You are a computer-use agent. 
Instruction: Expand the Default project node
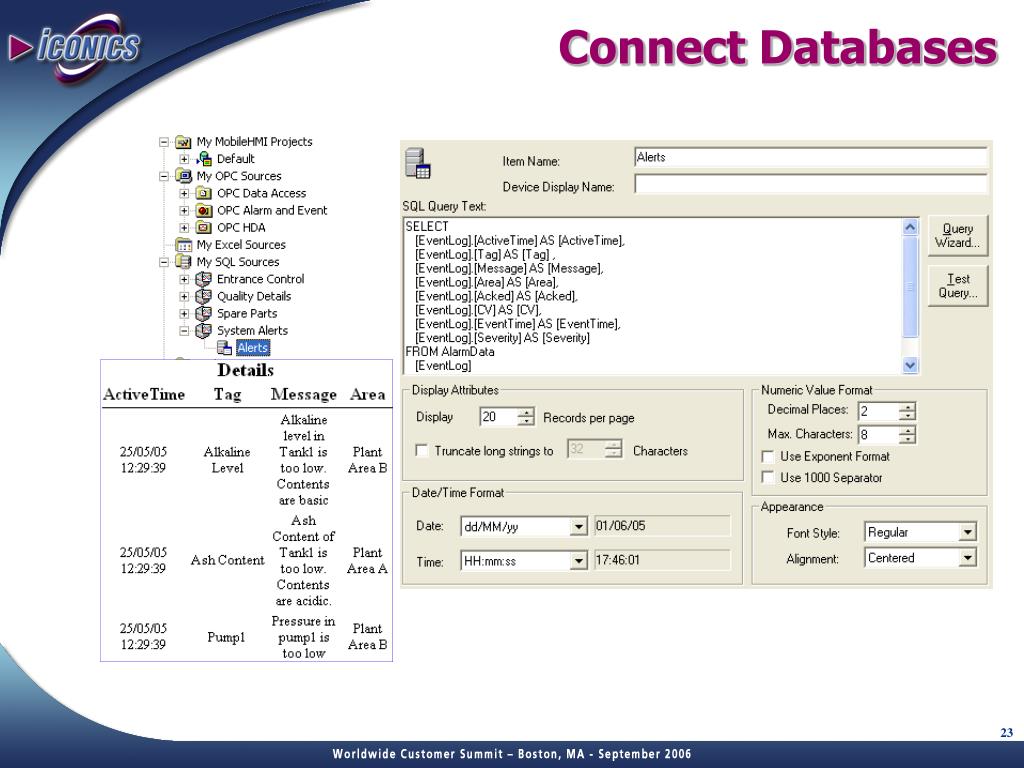184,159
